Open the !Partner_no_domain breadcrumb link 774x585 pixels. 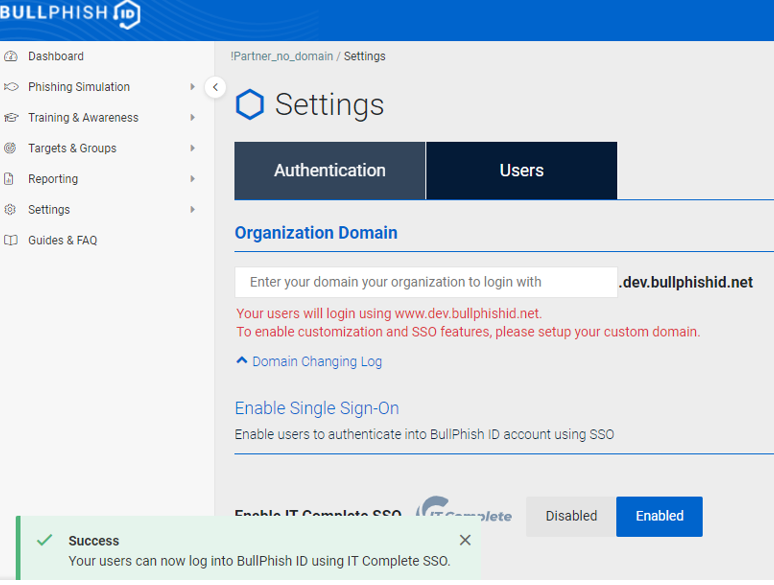pos(282,56)
